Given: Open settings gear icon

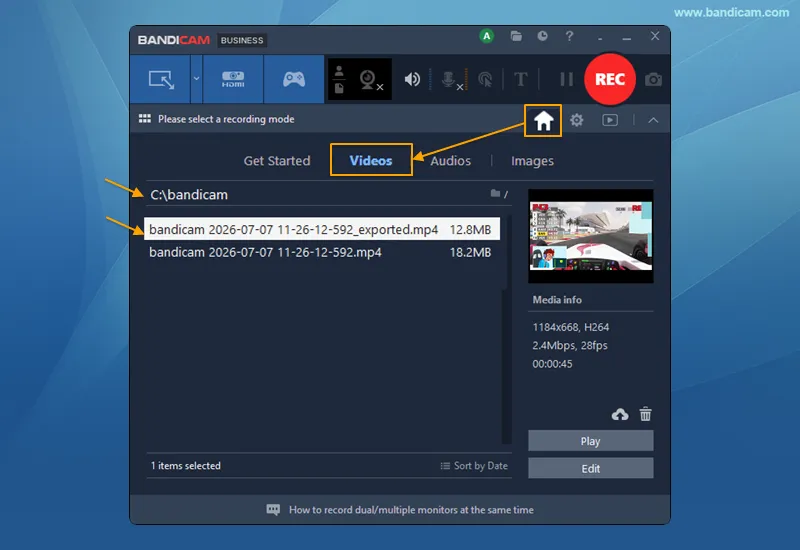Looking at the screenshot, I should pos(577,120).
